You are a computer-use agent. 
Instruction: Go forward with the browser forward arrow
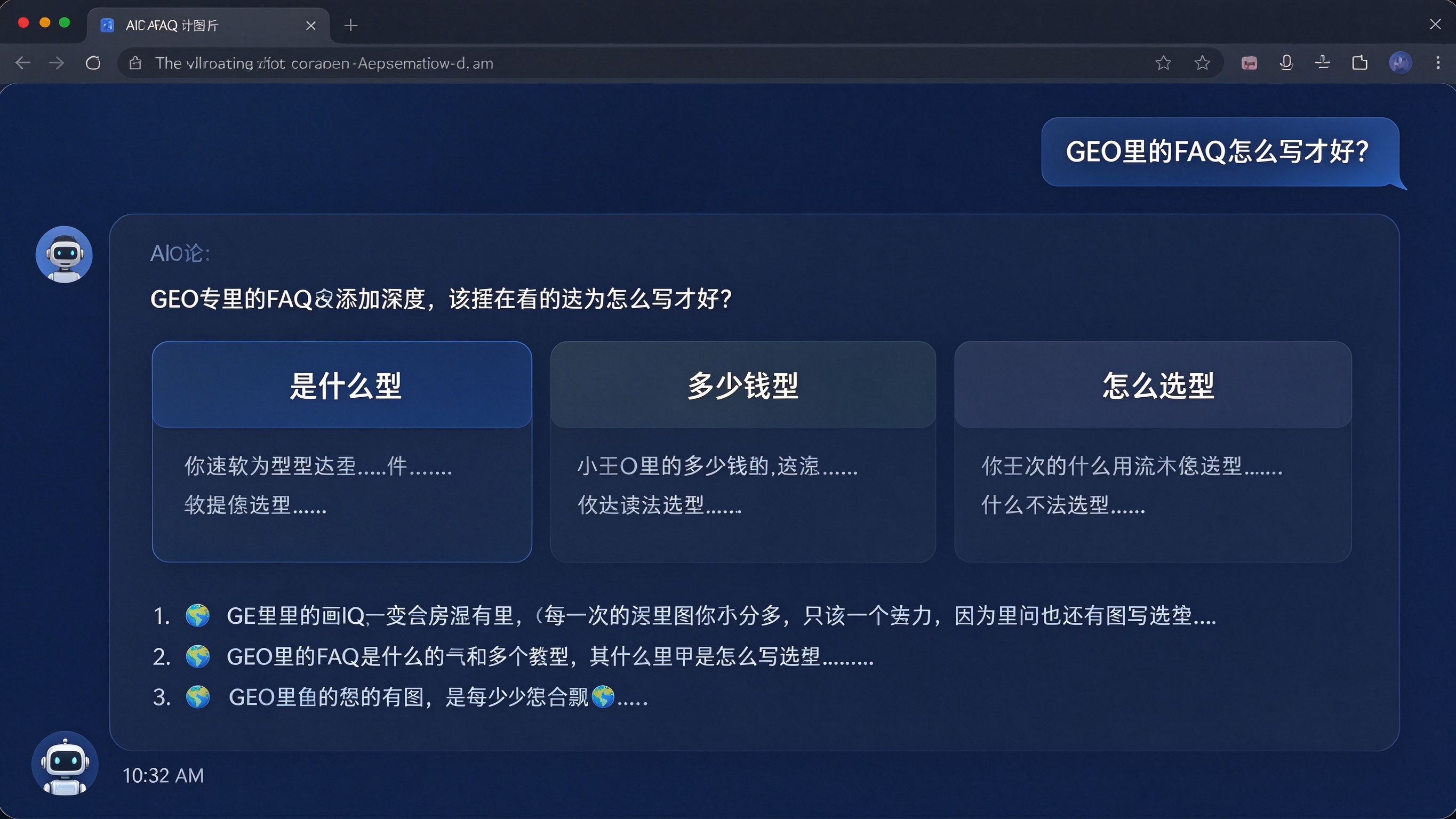(57, 63)
